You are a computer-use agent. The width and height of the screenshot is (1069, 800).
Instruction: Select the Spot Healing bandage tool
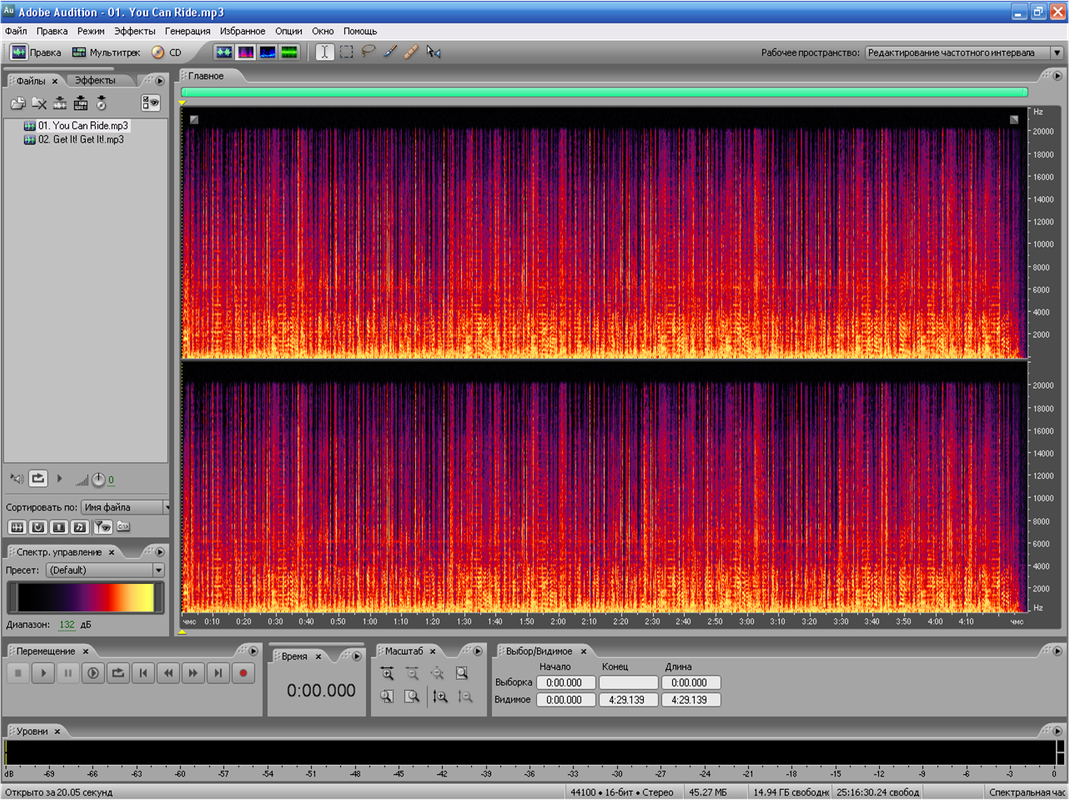[411, 52]
